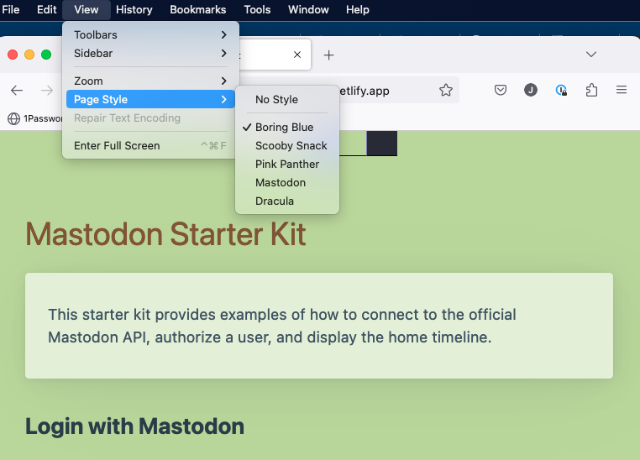Open the Extensions puzzle icon
The height and width of the screenshot is (460, 640).
click(591, 90)
